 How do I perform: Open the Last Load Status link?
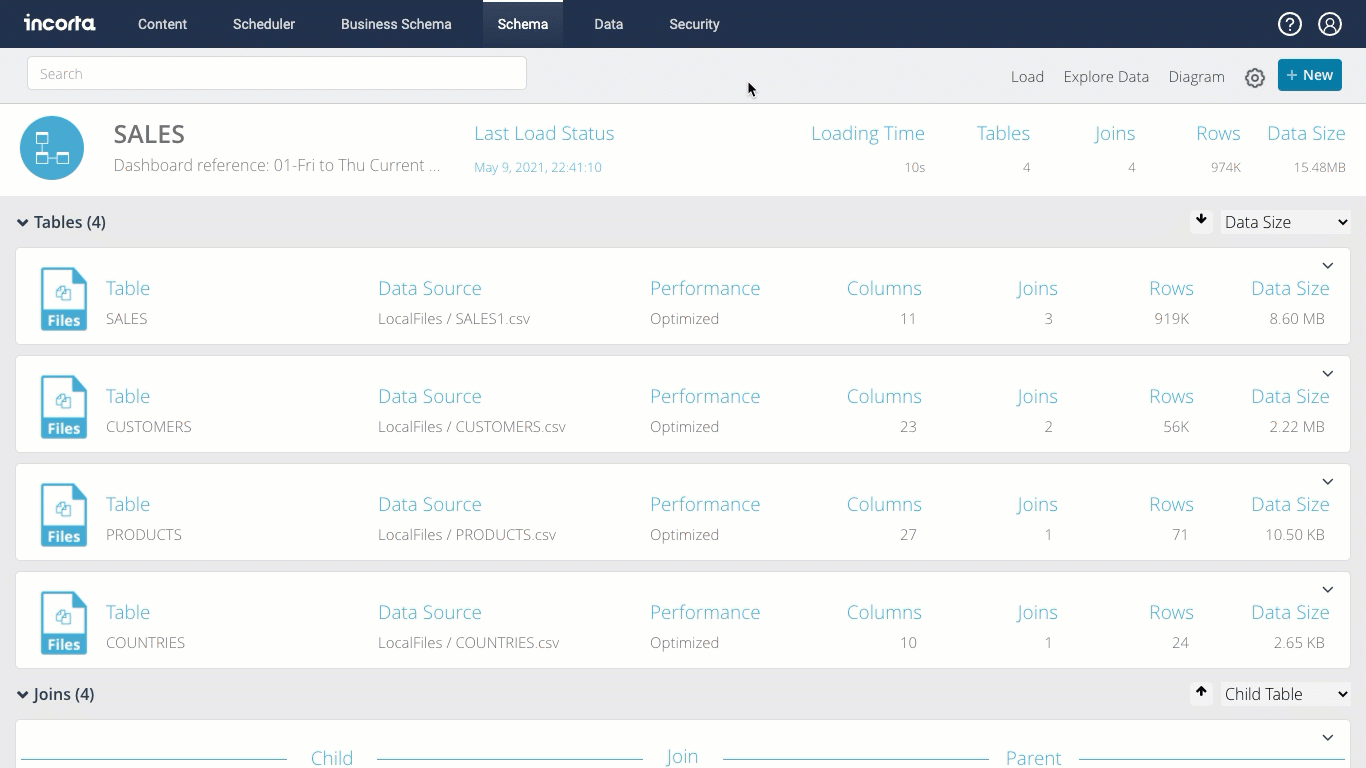pyautogui.click(x=544, y=134)
